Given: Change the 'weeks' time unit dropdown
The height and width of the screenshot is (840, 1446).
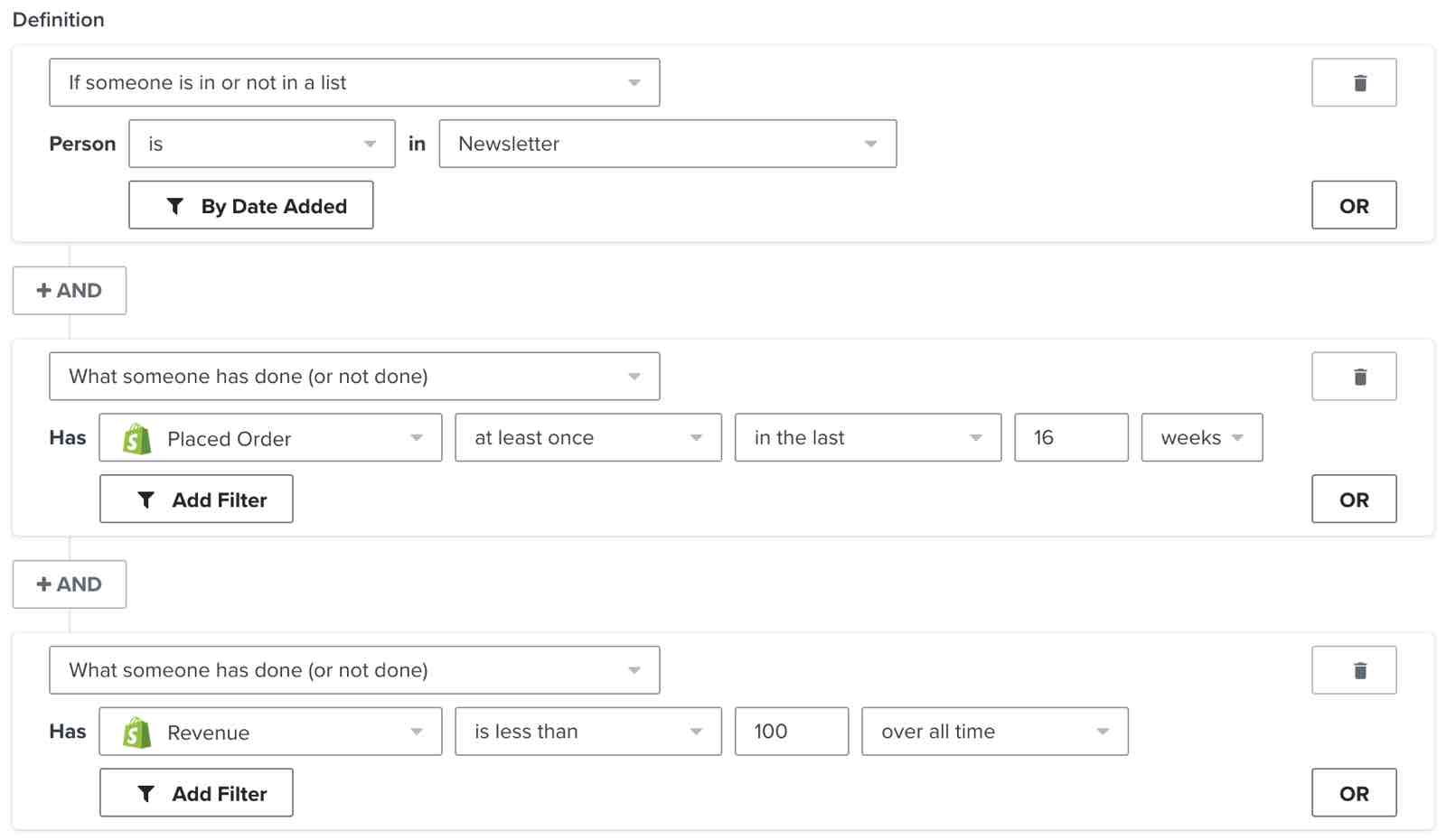Looking at the screenshot, I should [1202, 437].
